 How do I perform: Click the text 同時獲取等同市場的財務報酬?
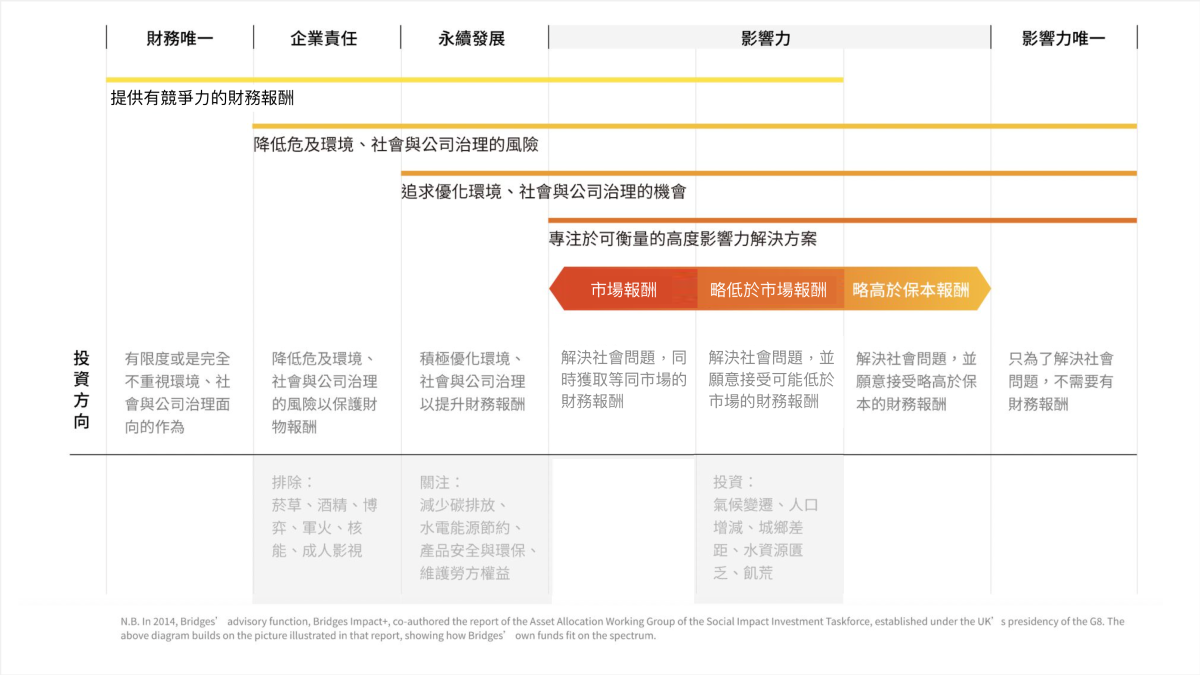tap(624, 379)
